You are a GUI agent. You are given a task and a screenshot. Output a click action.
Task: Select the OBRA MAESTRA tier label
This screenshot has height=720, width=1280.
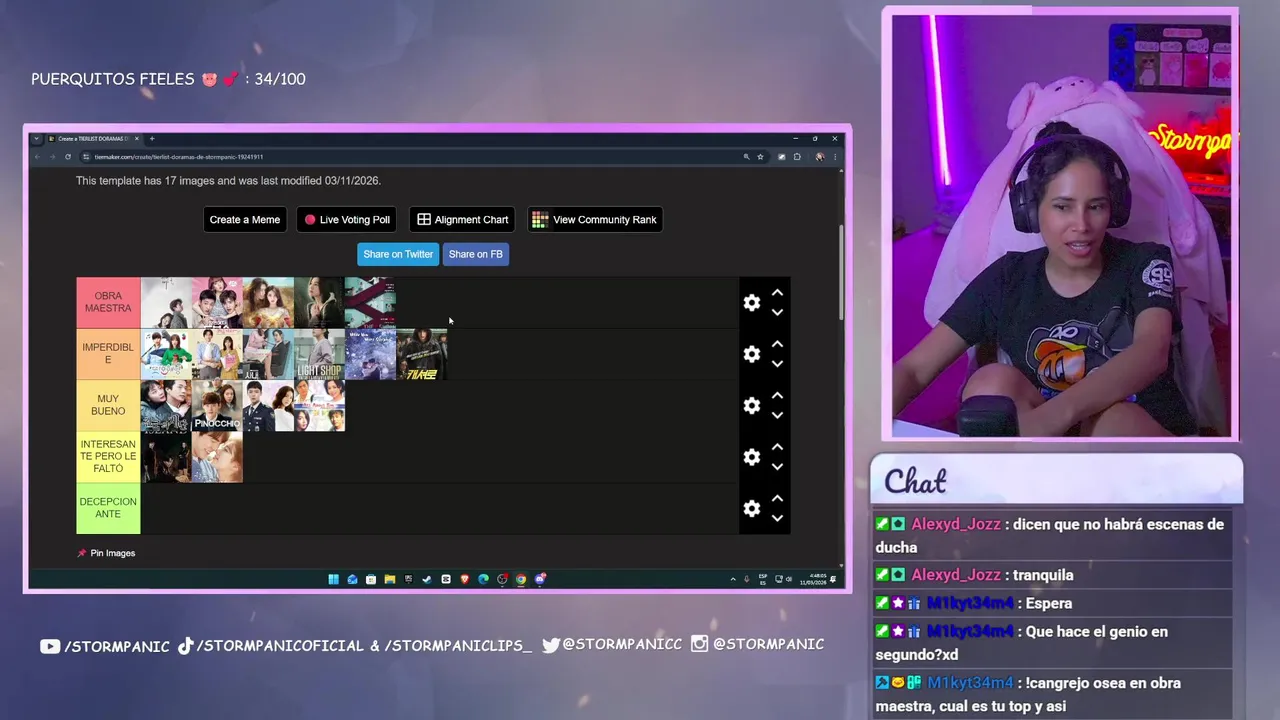[x=108, y=303]
